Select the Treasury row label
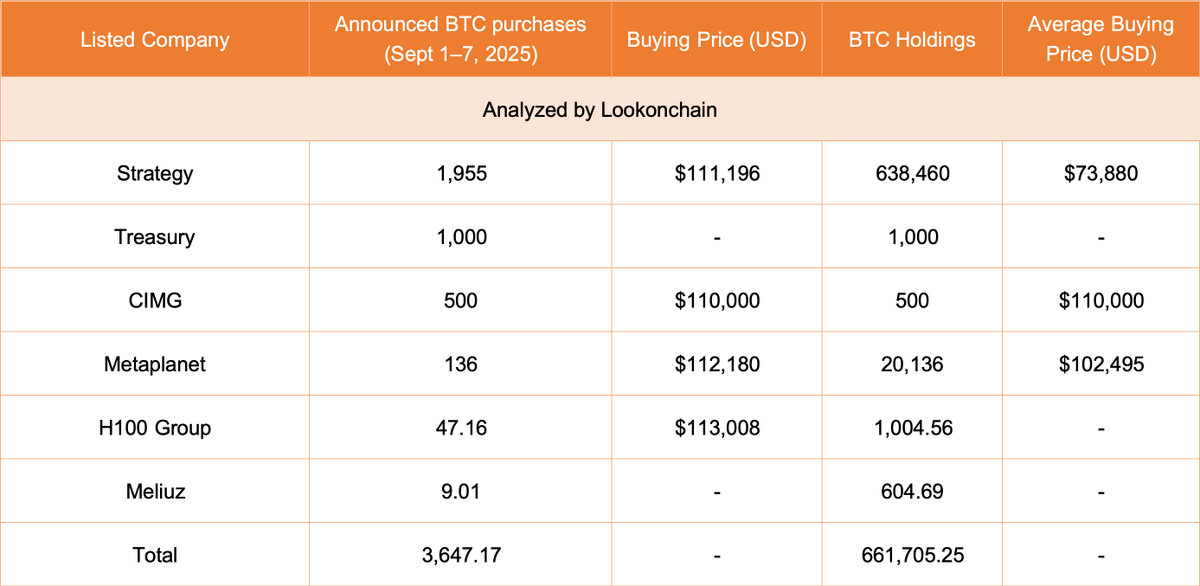This screenshot has height=586, width=1200. 154,237
